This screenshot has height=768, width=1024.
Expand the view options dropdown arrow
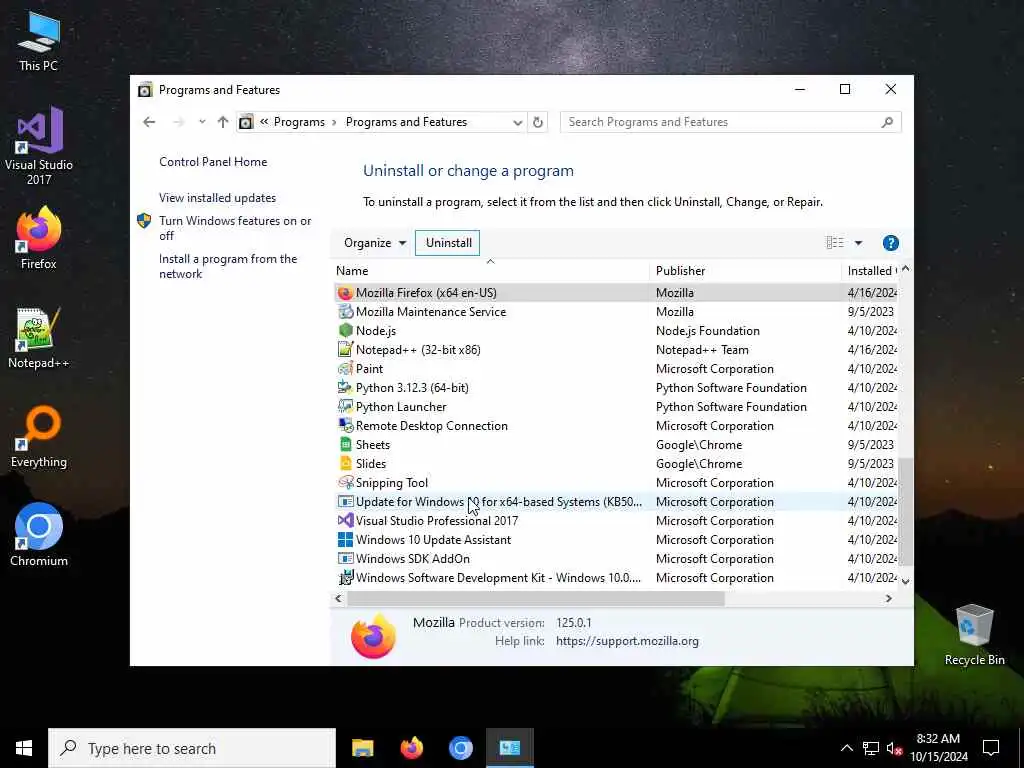[858, 243]
